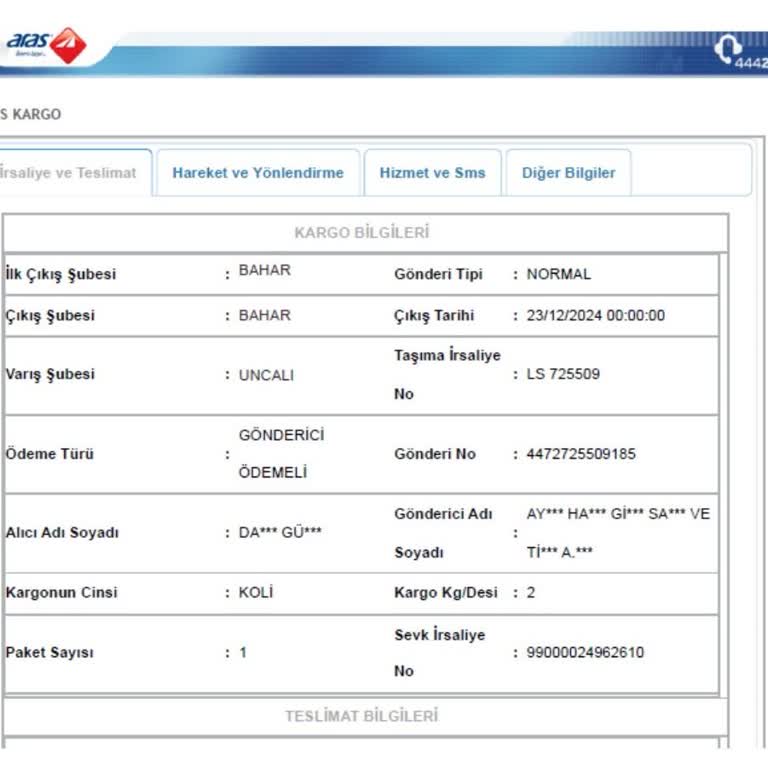Click the Gönderi No label

tap(435, 454)
